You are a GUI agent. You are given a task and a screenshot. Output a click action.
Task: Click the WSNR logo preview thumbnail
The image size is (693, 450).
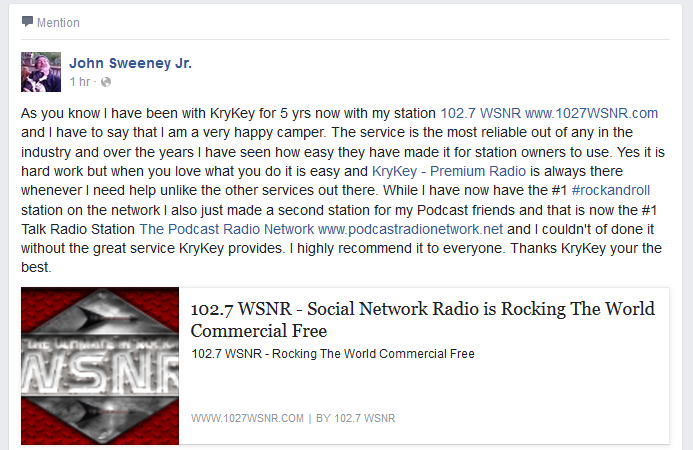click(x=100, y=366)
